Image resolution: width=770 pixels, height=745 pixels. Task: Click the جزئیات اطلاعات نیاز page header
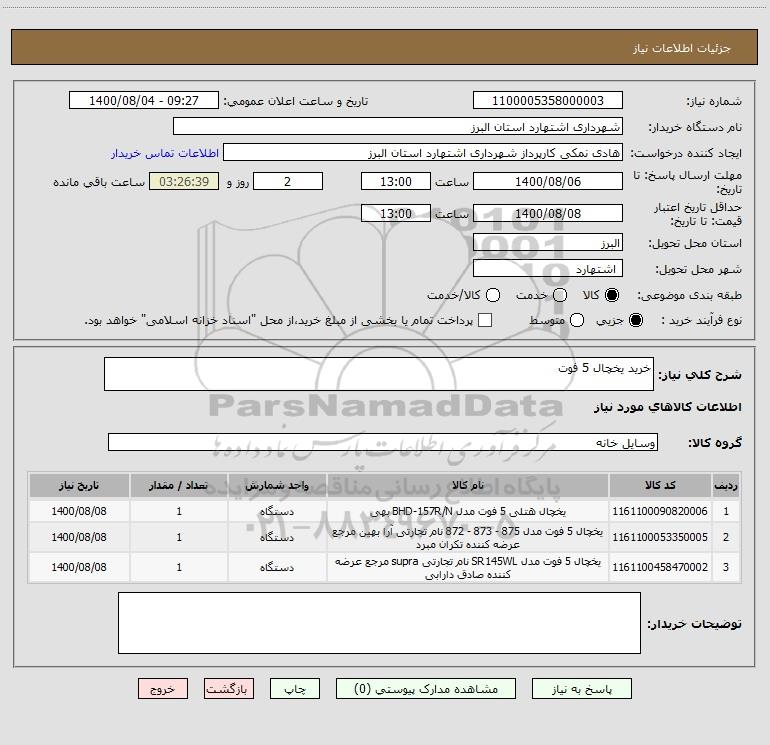682,48
